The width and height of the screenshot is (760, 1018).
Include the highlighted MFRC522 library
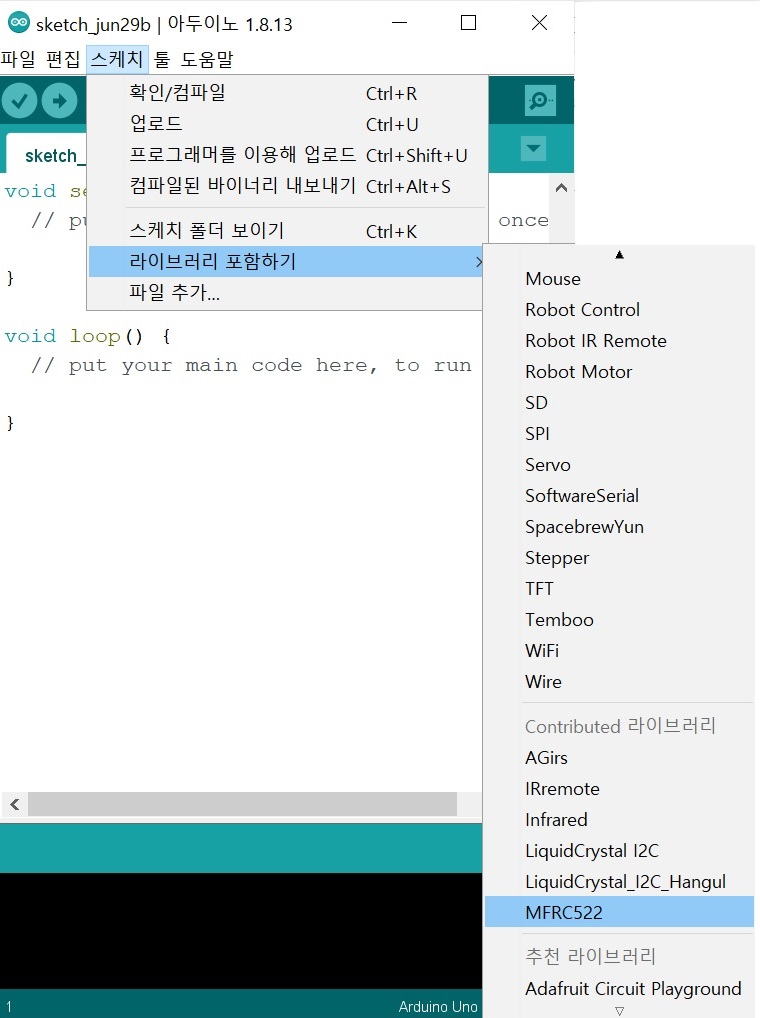point(619,913)
